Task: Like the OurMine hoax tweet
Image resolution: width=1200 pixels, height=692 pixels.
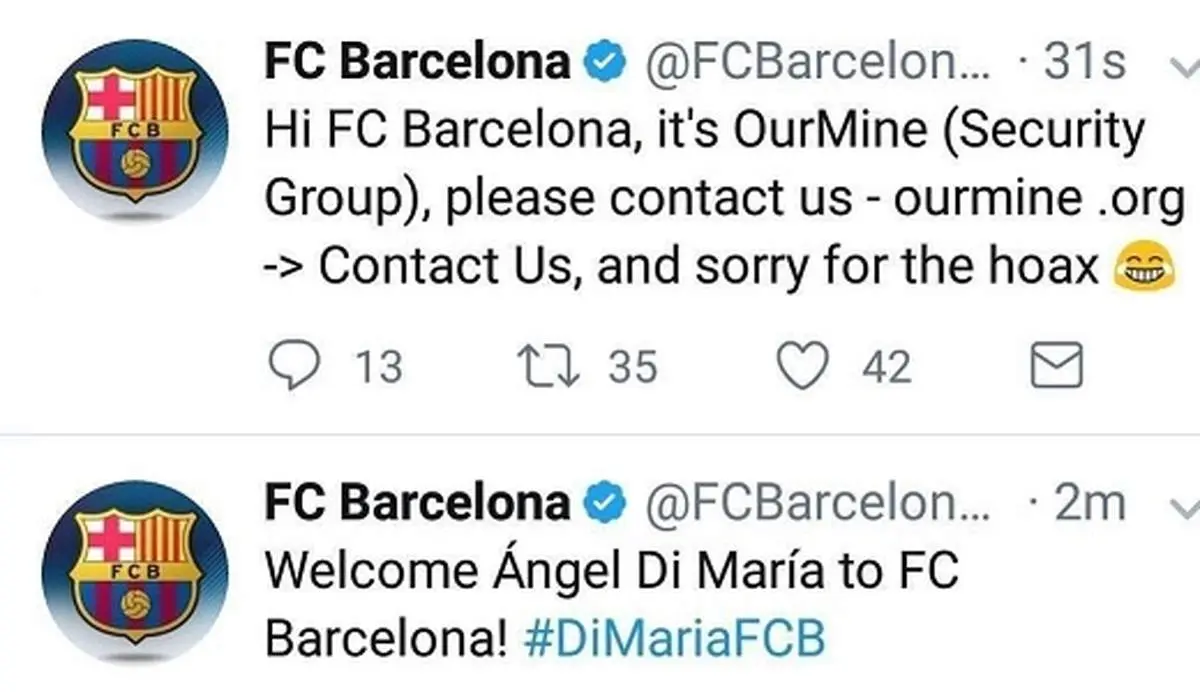Action: click(x=803, y=367)
